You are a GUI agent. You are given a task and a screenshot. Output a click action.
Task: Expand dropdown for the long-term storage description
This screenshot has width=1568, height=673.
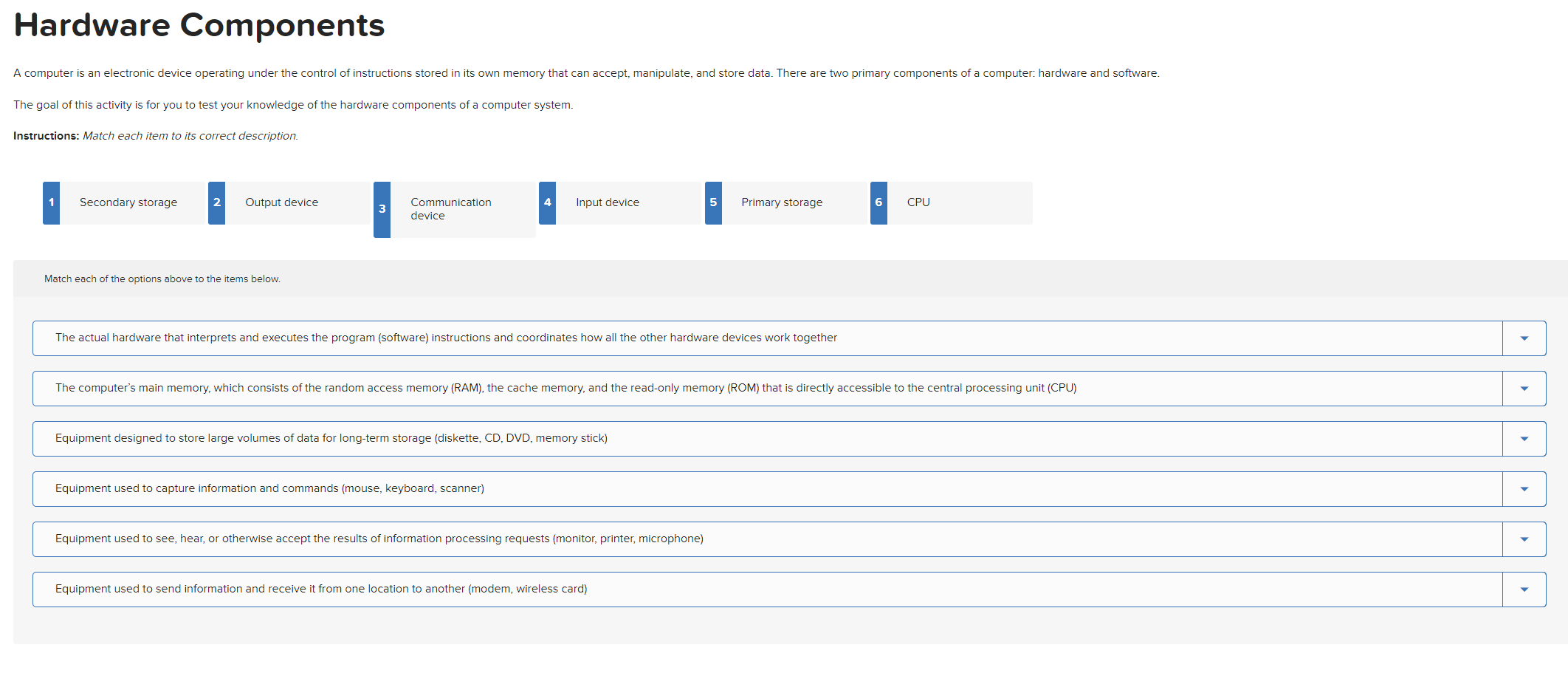[x=1524, y=439]
